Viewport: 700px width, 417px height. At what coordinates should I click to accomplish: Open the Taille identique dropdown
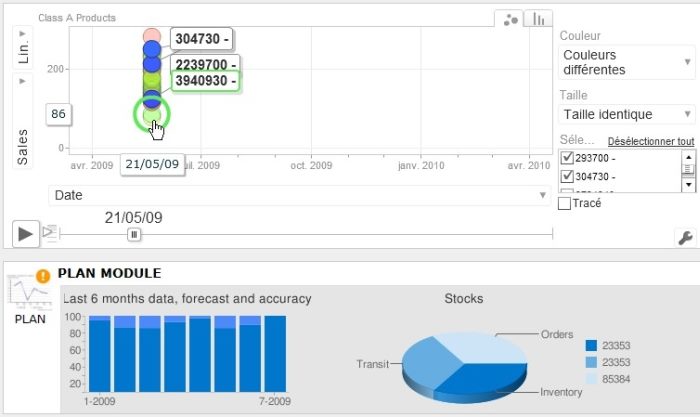point(626,115)
